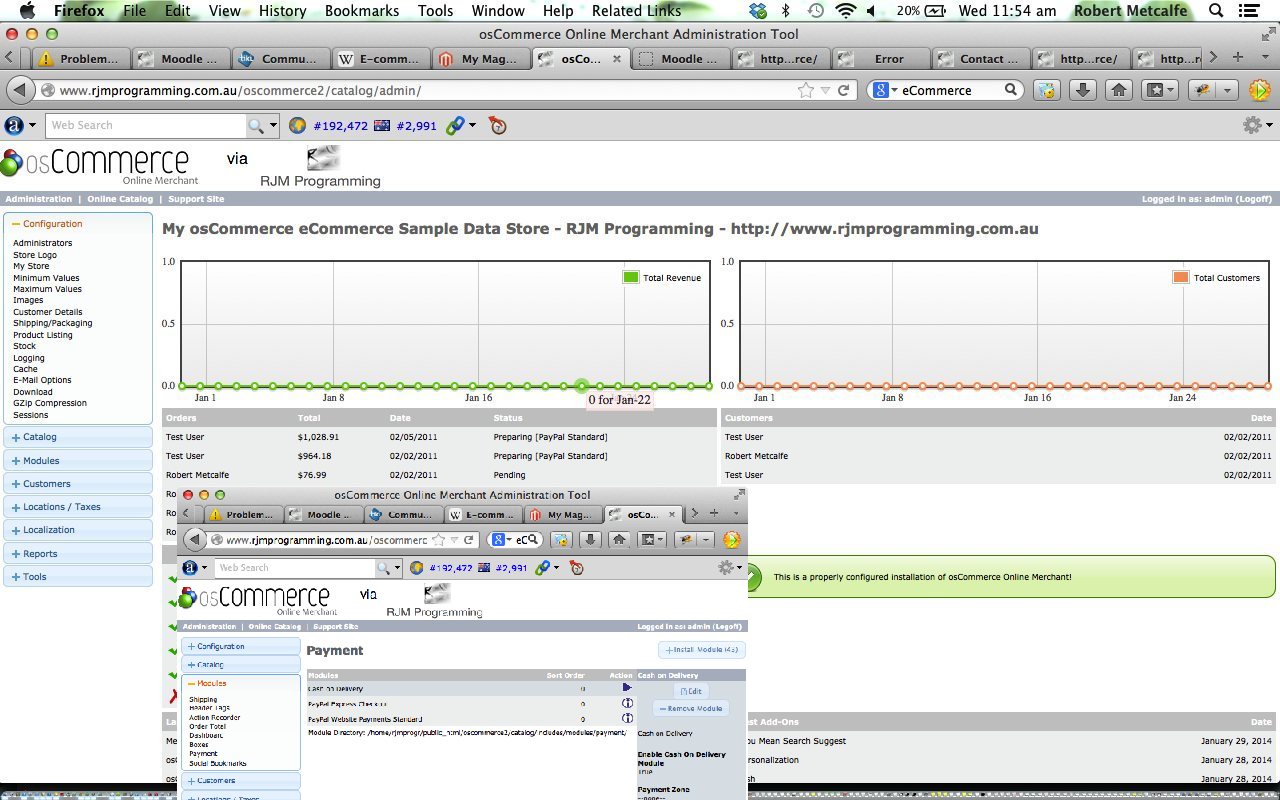Screen dimensions: 1280x800
Task: Click the Total Revenue green legend swatch
Action: point(630,277)
